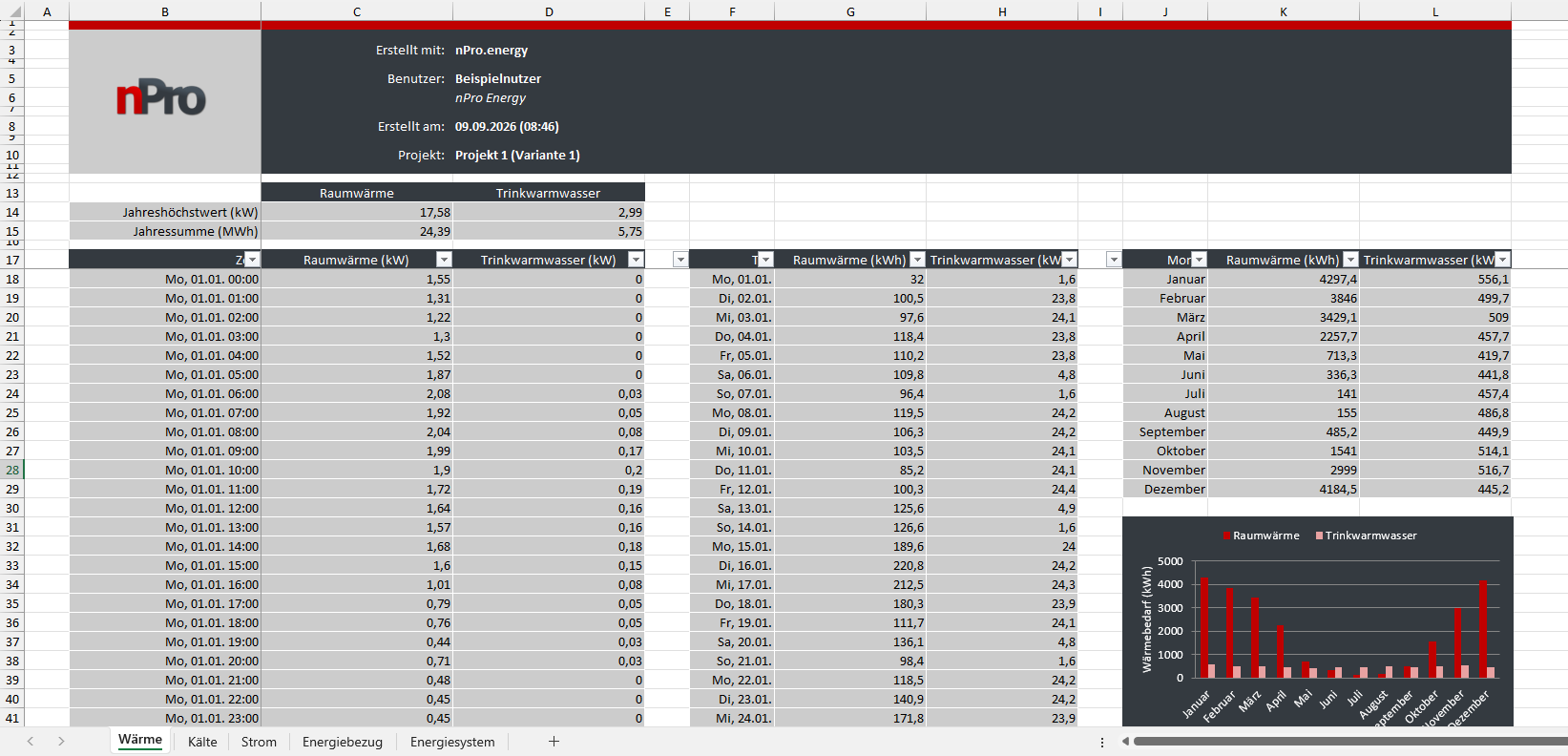Switch to the Wärme sheet tab
Screen dimensions: 1568x756
point(140,740)
